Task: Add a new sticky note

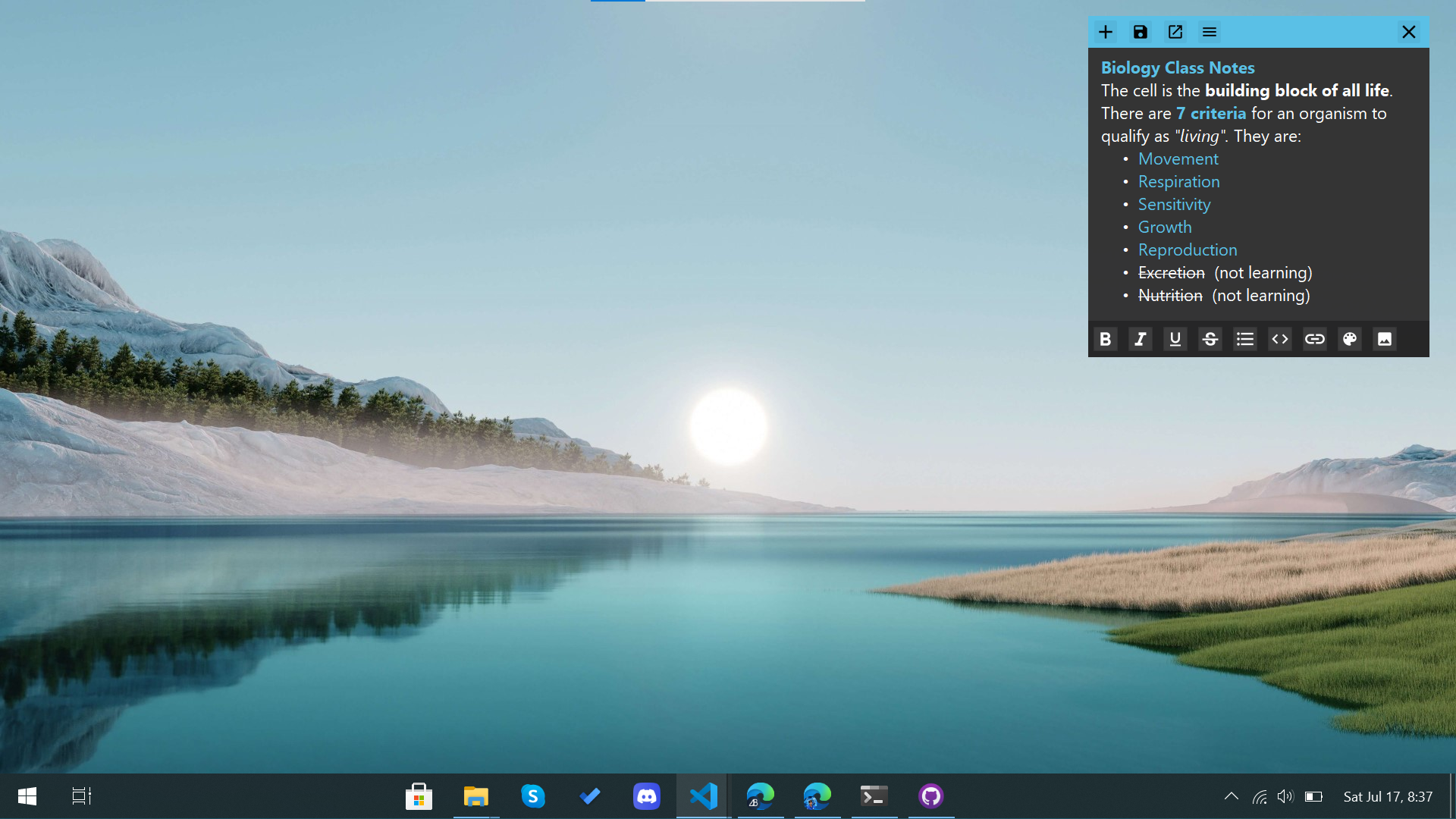Action: click(1106, 32)
